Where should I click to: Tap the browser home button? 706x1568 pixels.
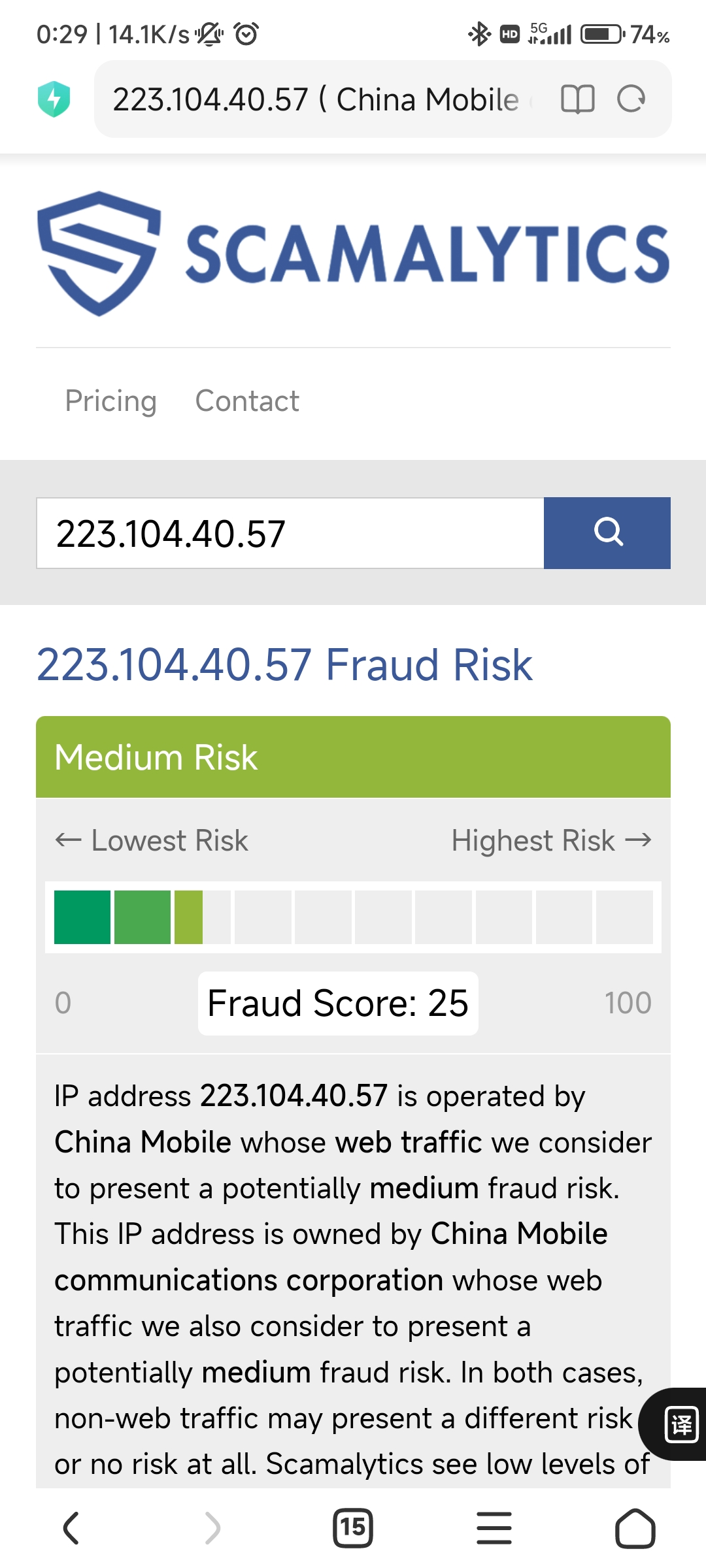(635, 1528)
